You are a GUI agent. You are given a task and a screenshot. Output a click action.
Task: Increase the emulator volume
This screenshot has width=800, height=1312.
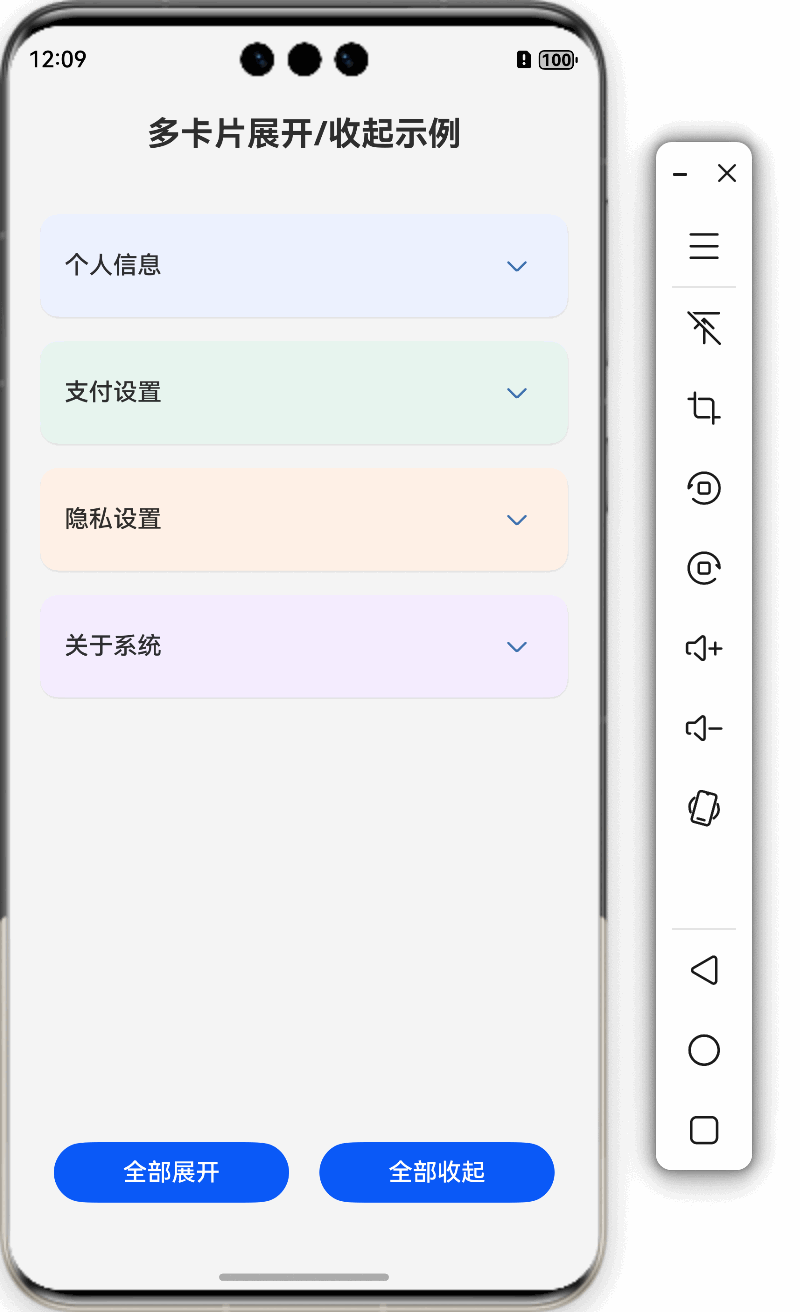tap(703, 648)
